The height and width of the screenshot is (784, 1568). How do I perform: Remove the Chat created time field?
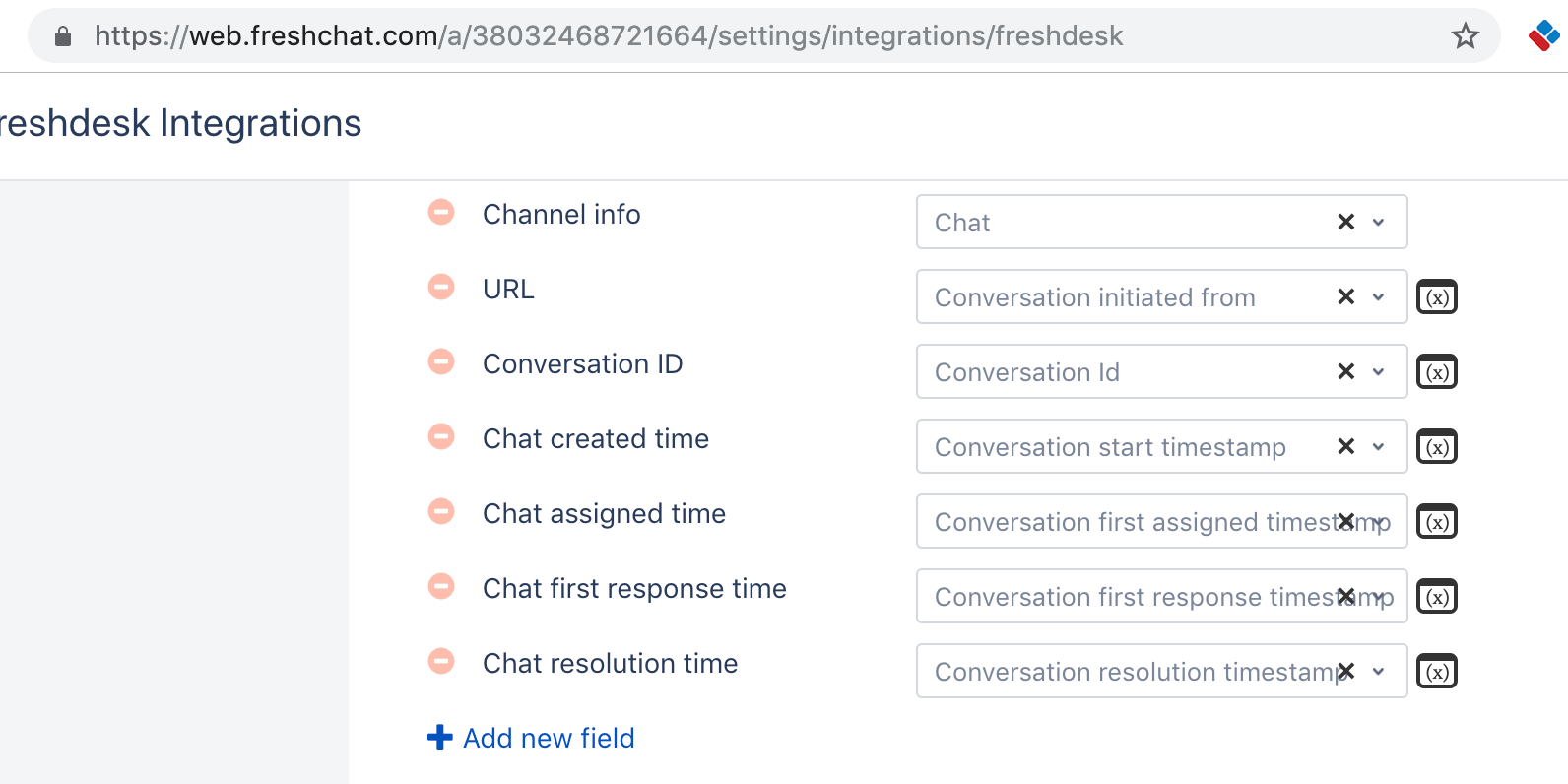pyautogui.click(x=441, y=436)
